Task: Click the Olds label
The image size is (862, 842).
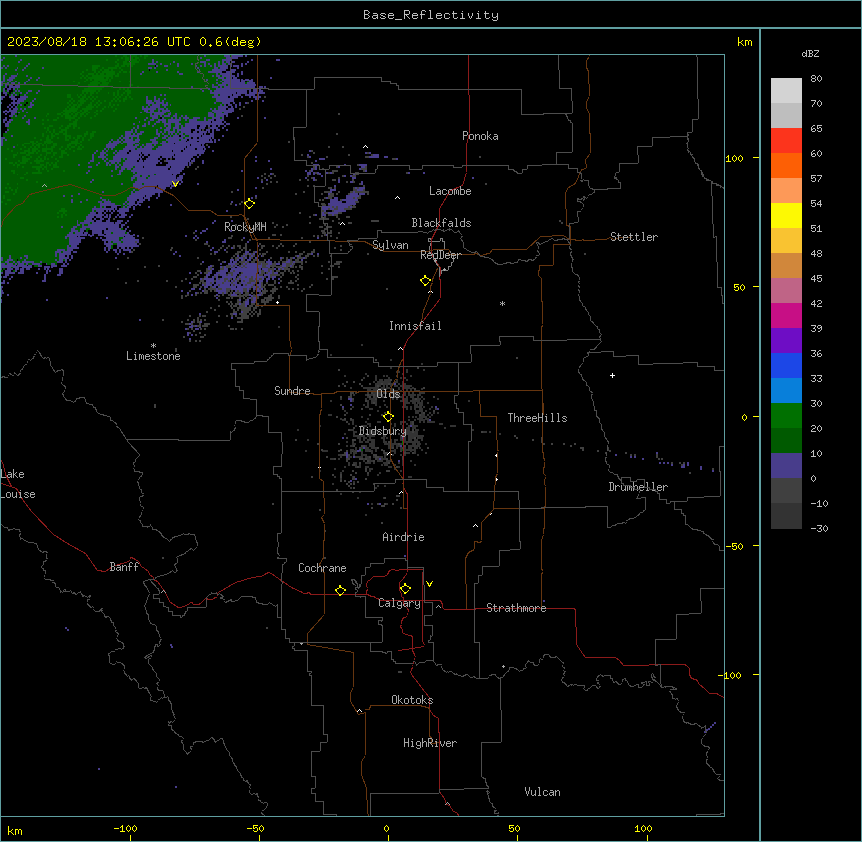Action: click(x=388, y=394)
